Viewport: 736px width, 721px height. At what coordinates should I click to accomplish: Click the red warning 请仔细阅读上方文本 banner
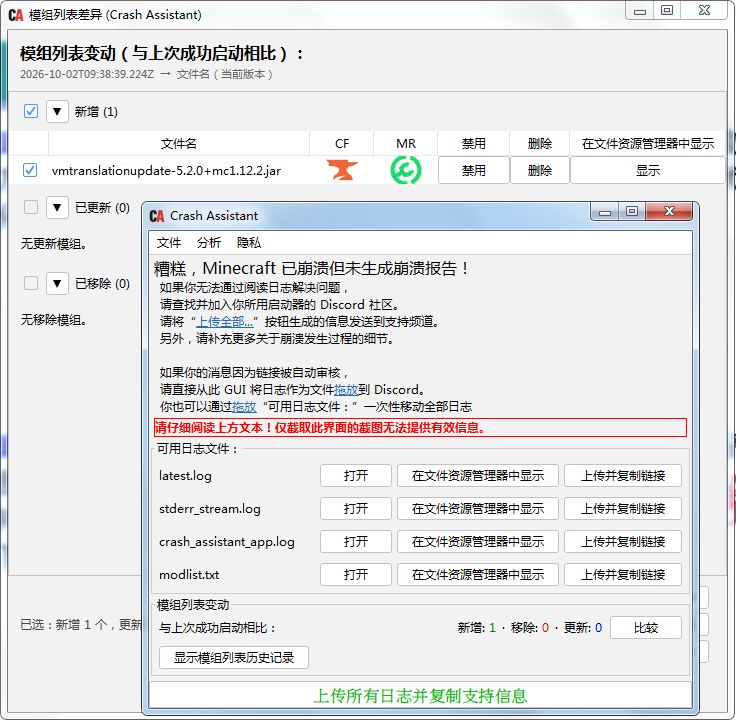click(x=420, y=428)
